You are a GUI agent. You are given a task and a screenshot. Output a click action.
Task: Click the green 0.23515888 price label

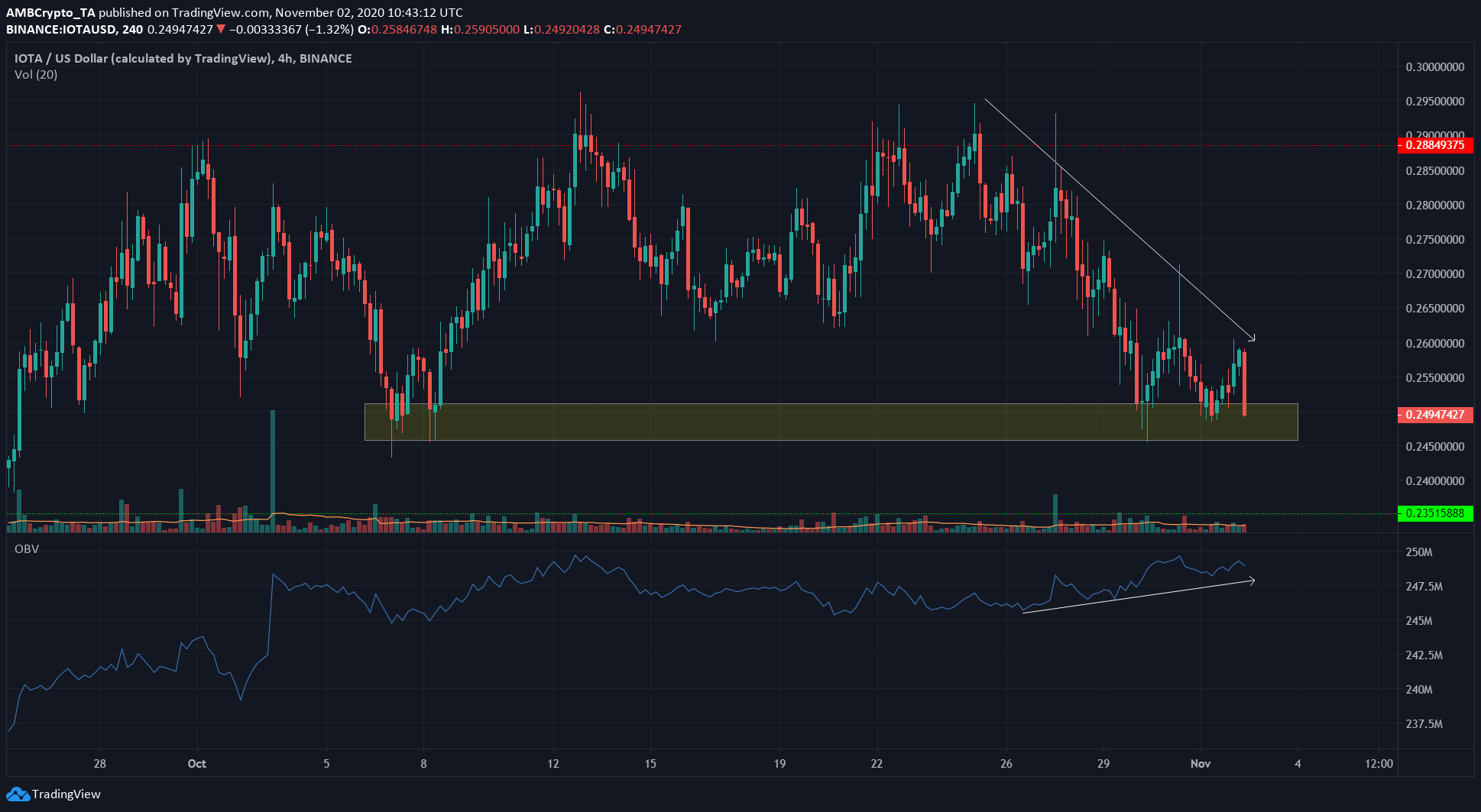[1435, 513]
